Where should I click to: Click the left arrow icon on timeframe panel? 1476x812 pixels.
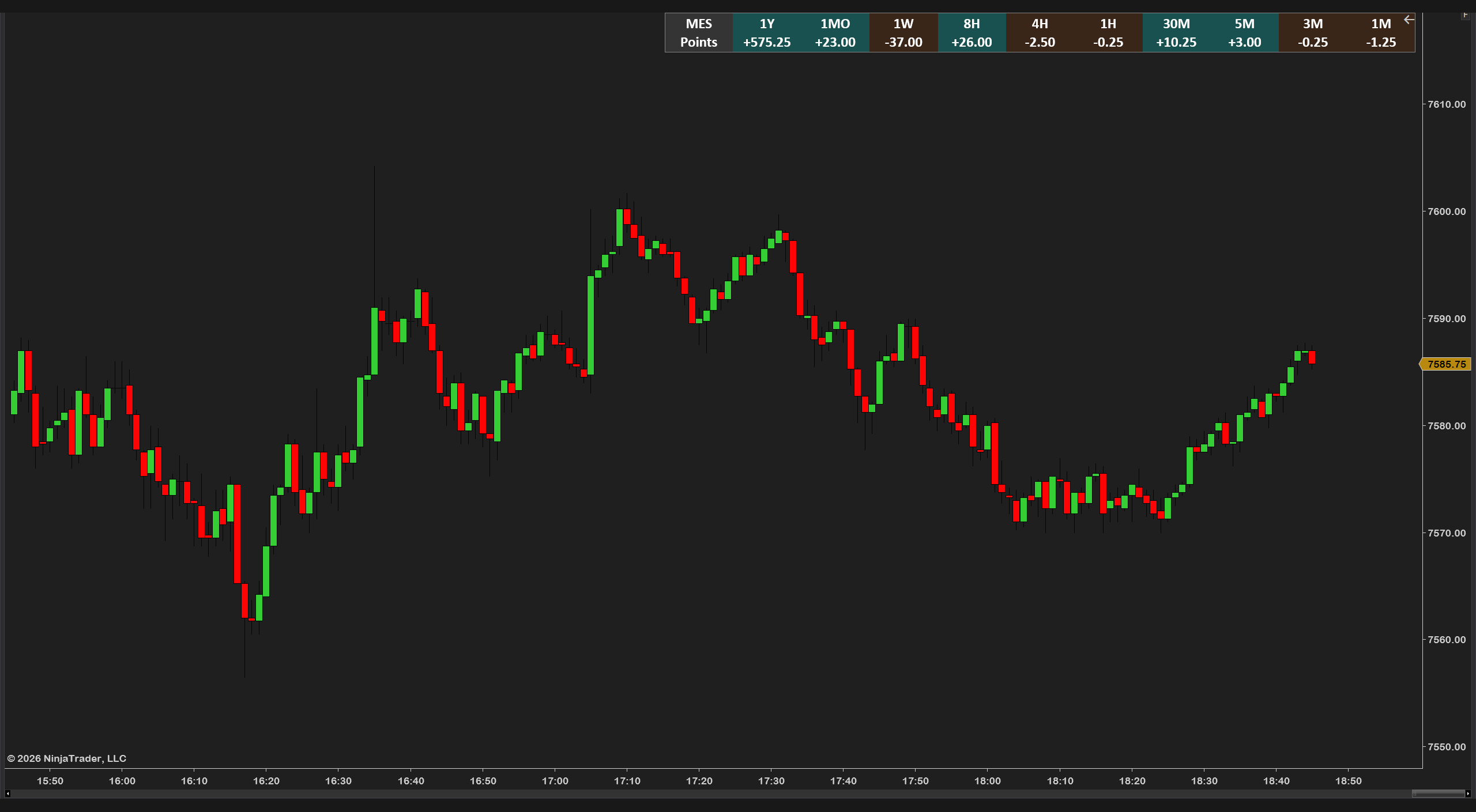pyautogui.click(x=1409, y=20)
